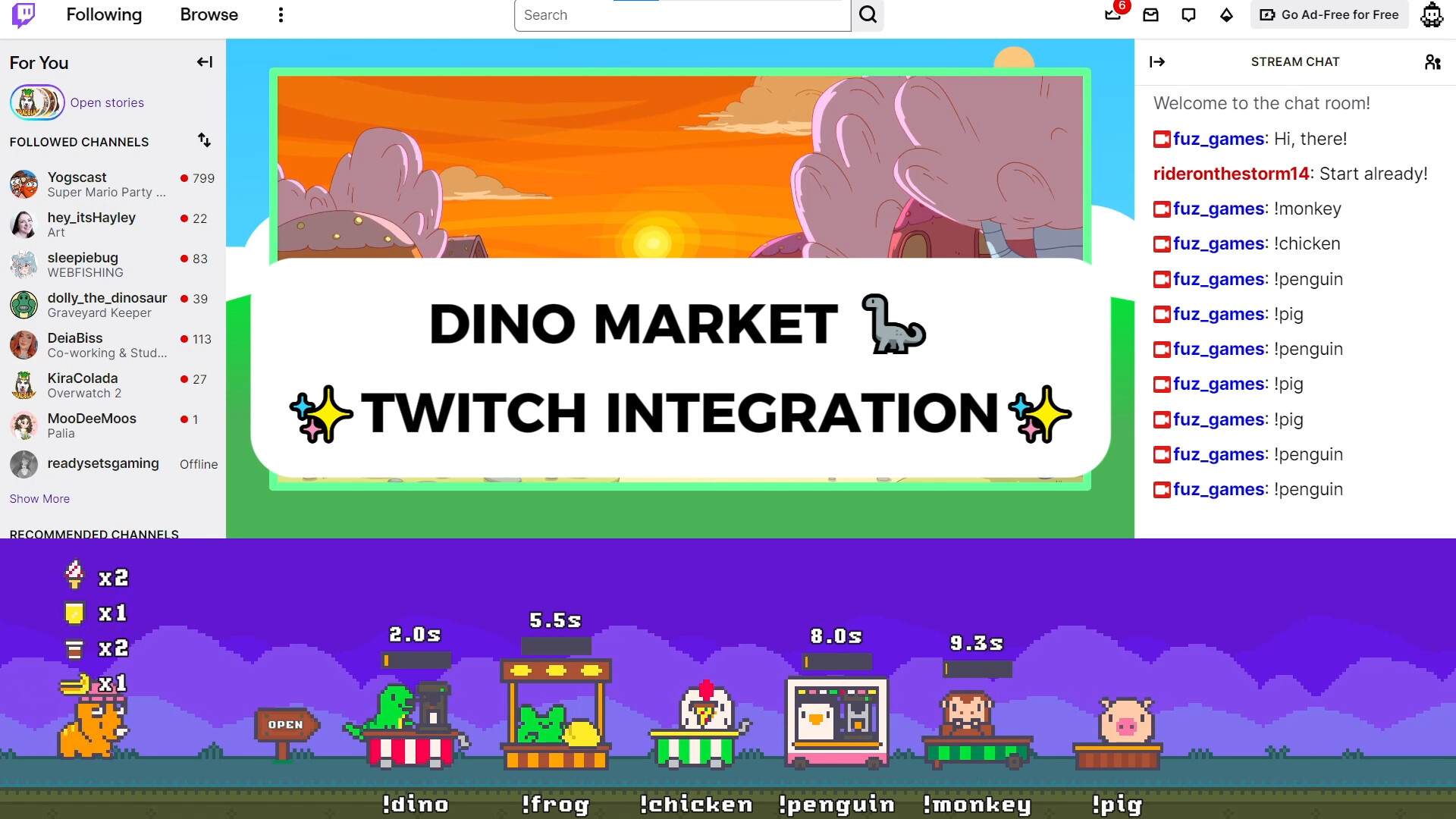The width and height of the screenshot is (1456, 819).
Task: Click Go Ad-Free for Free button
Action: 1329,15
